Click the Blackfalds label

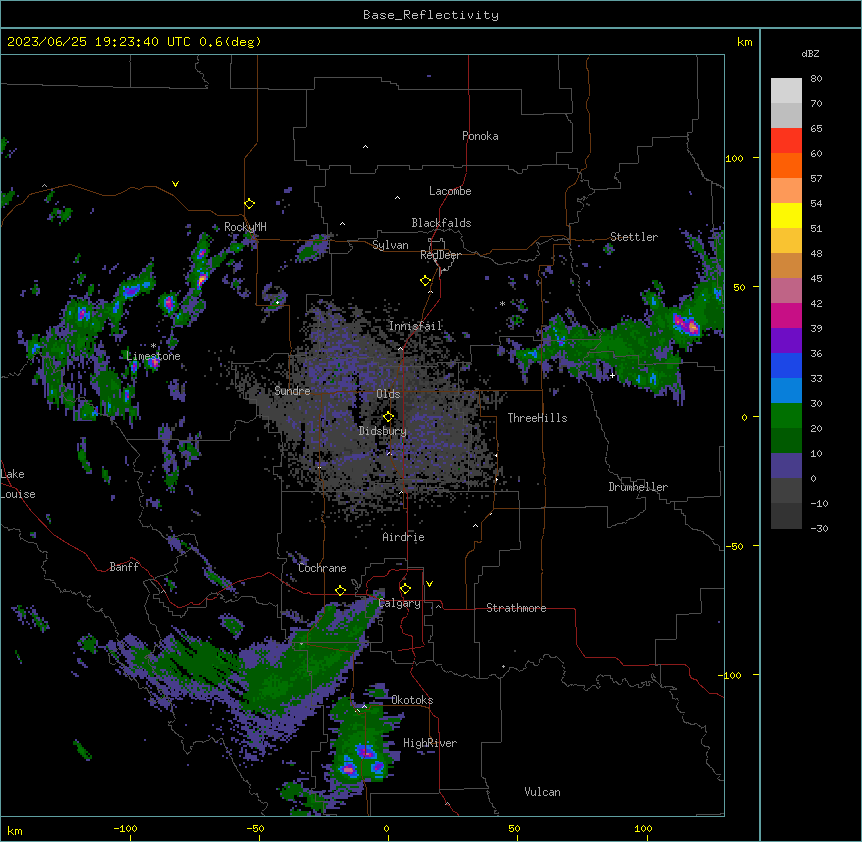pos(441,223)
